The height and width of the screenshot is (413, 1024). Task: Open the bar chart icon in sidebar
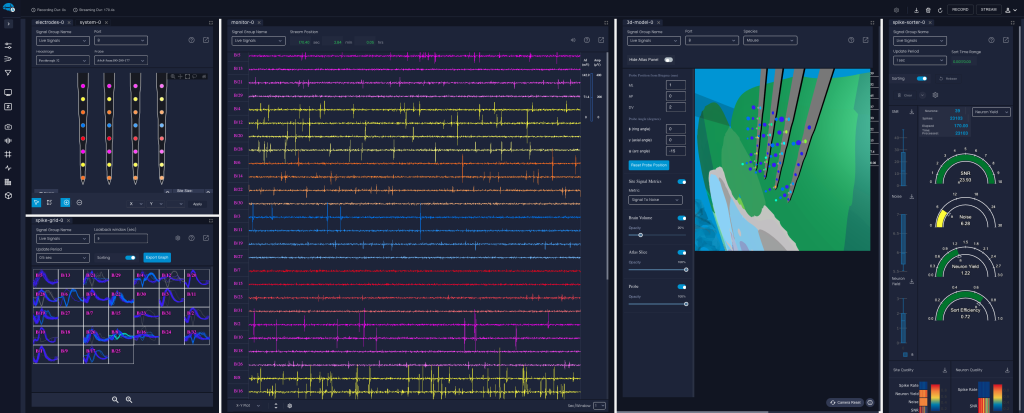click(8, 182)
